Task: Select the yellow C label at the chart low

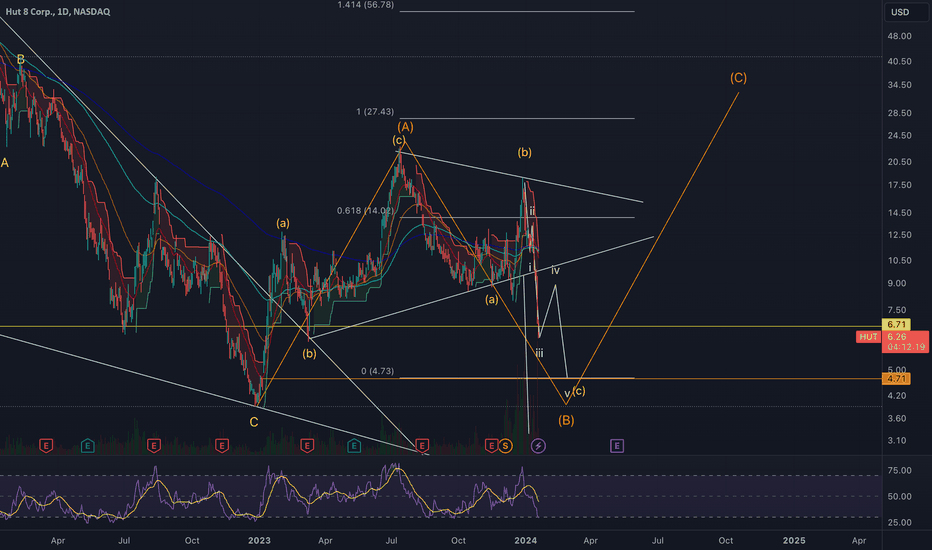Action: click(x=254, y=422)
